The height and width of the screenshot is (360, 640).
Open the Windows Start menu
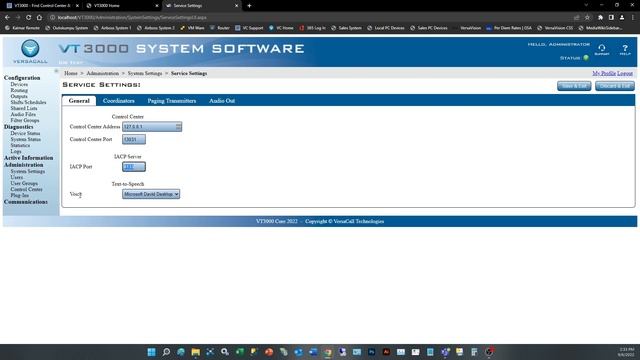point(151,352)
